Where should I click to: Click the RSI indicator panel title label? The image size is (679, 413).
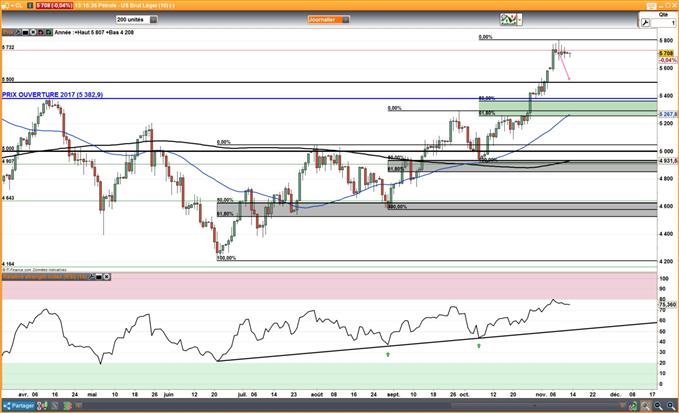click(x=45, y=276)
